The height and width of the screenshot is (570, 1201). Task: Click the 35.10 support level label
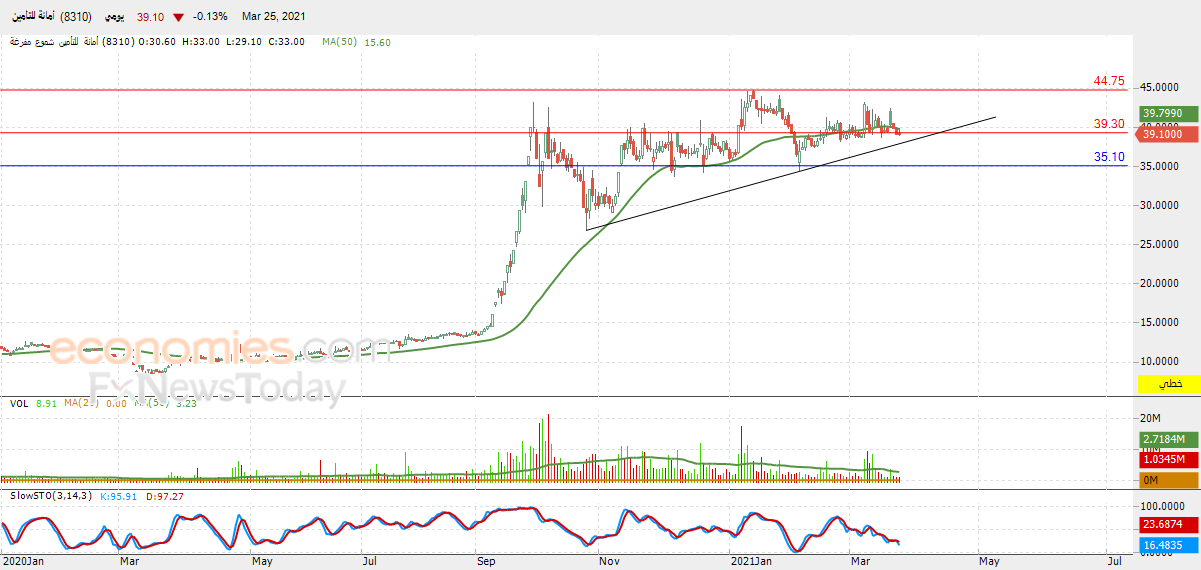1109,157
